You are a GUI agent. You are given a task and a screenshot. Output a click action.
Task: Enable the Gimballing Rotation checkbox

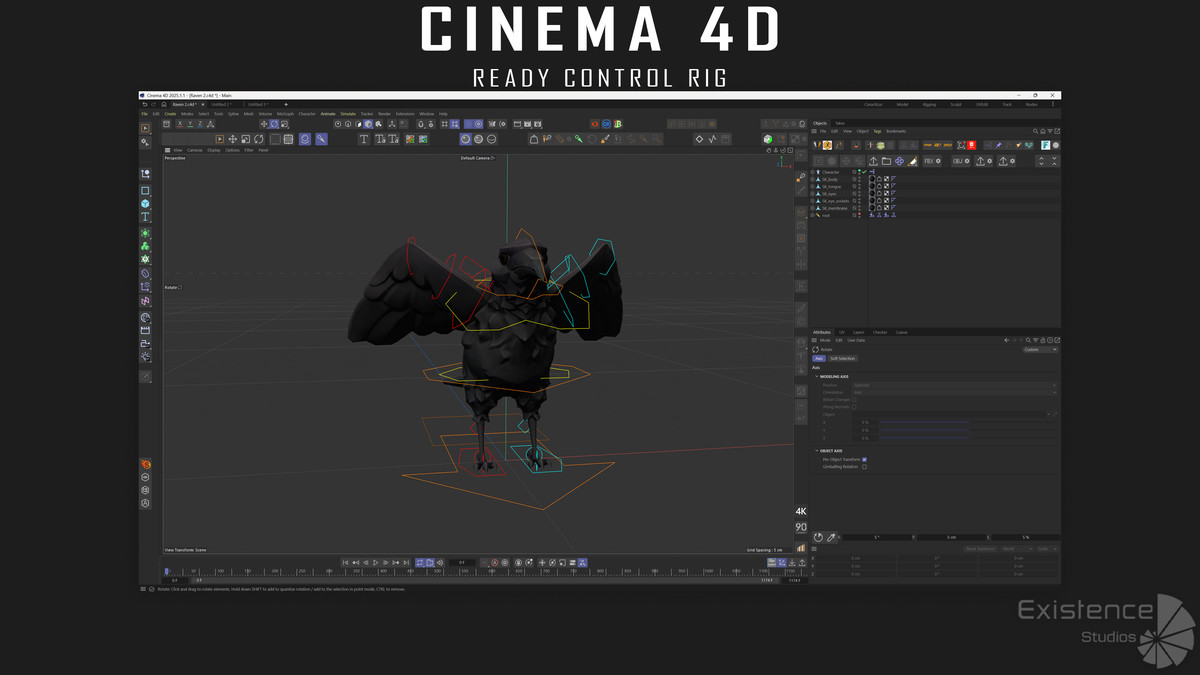864,466
